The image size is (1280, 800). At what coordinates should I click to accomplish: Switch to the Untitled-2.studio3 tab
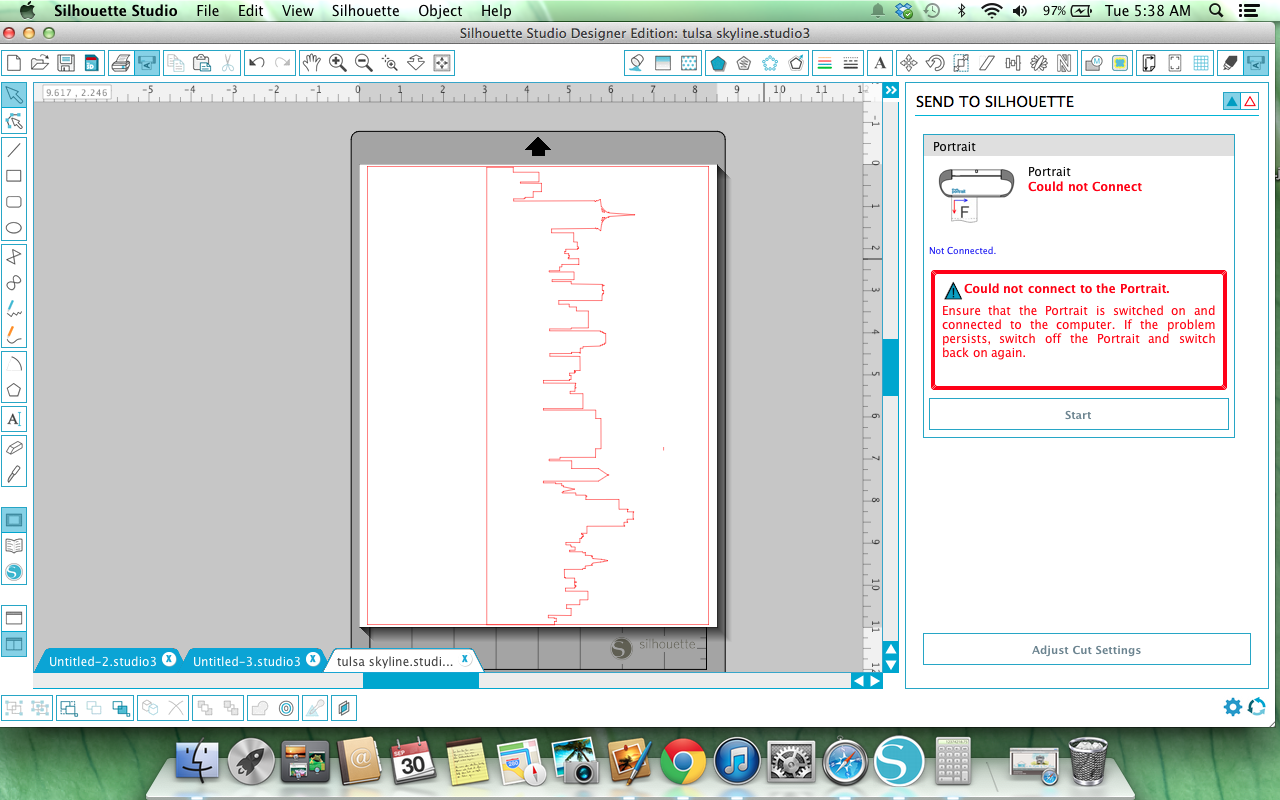[103, 661]
